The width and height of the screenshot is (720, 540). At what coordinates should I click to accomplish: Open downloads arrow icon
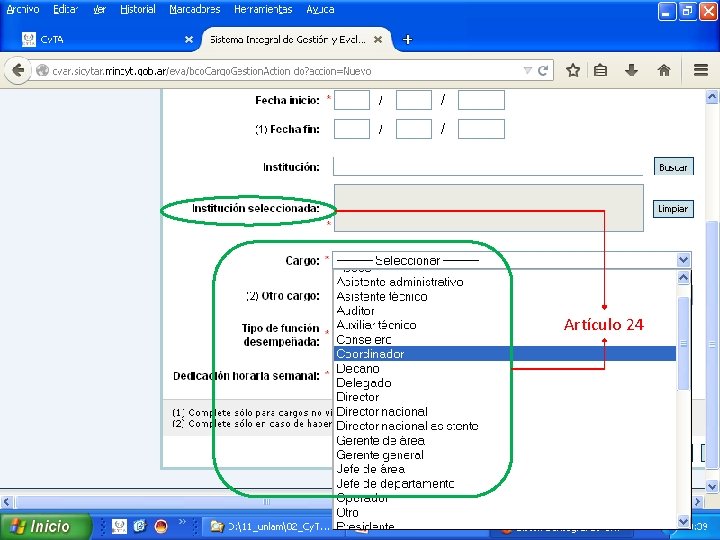coord(632,70)
